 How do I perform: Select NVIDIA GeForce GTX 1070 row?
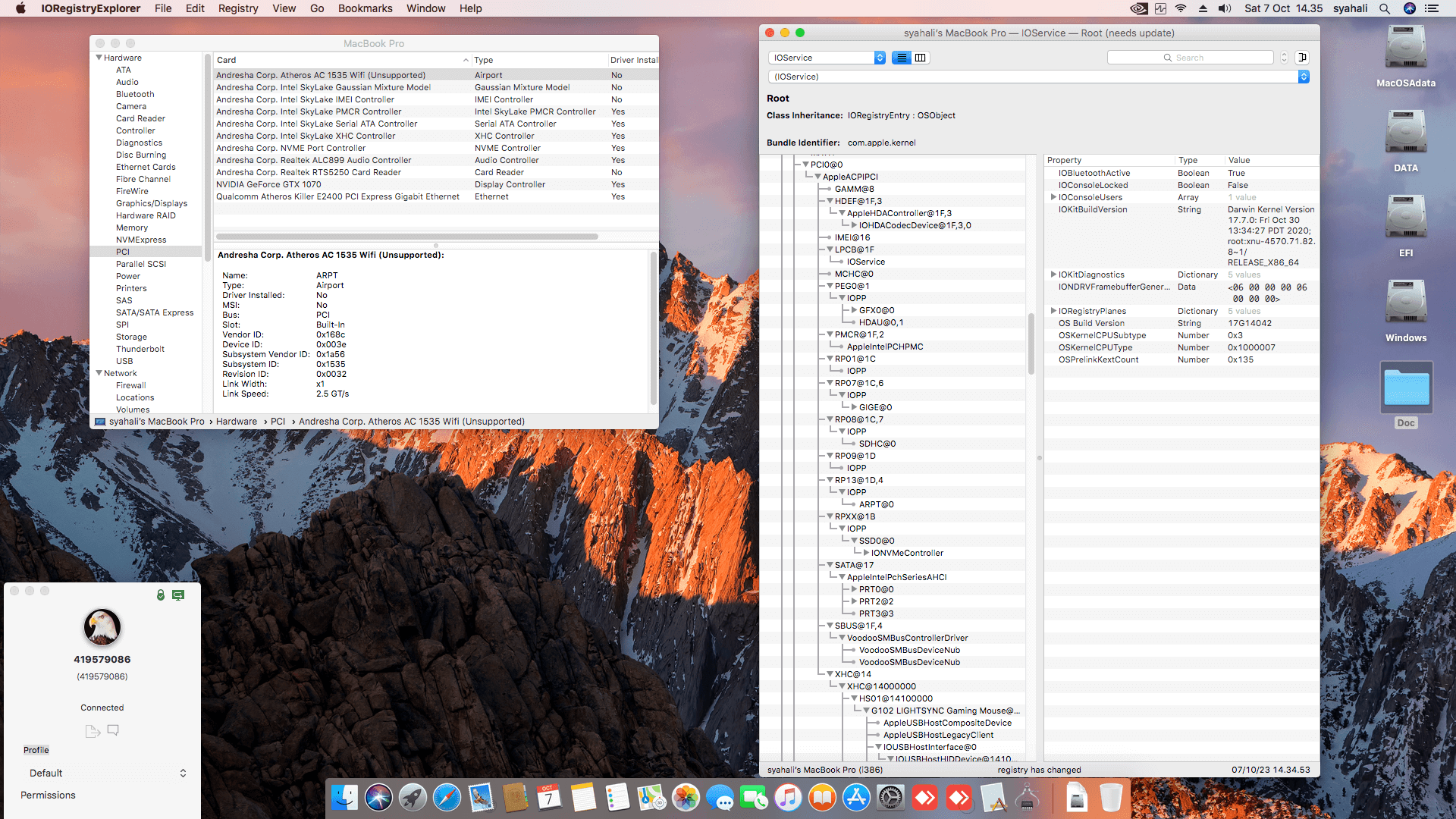269,184
